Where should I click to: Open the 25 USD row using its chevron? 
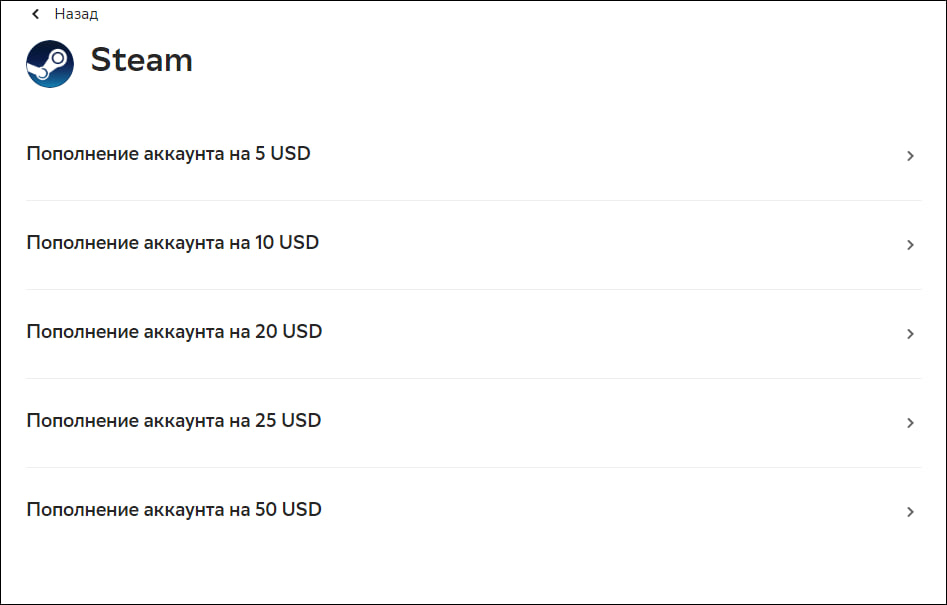click(x=910, y=423)
